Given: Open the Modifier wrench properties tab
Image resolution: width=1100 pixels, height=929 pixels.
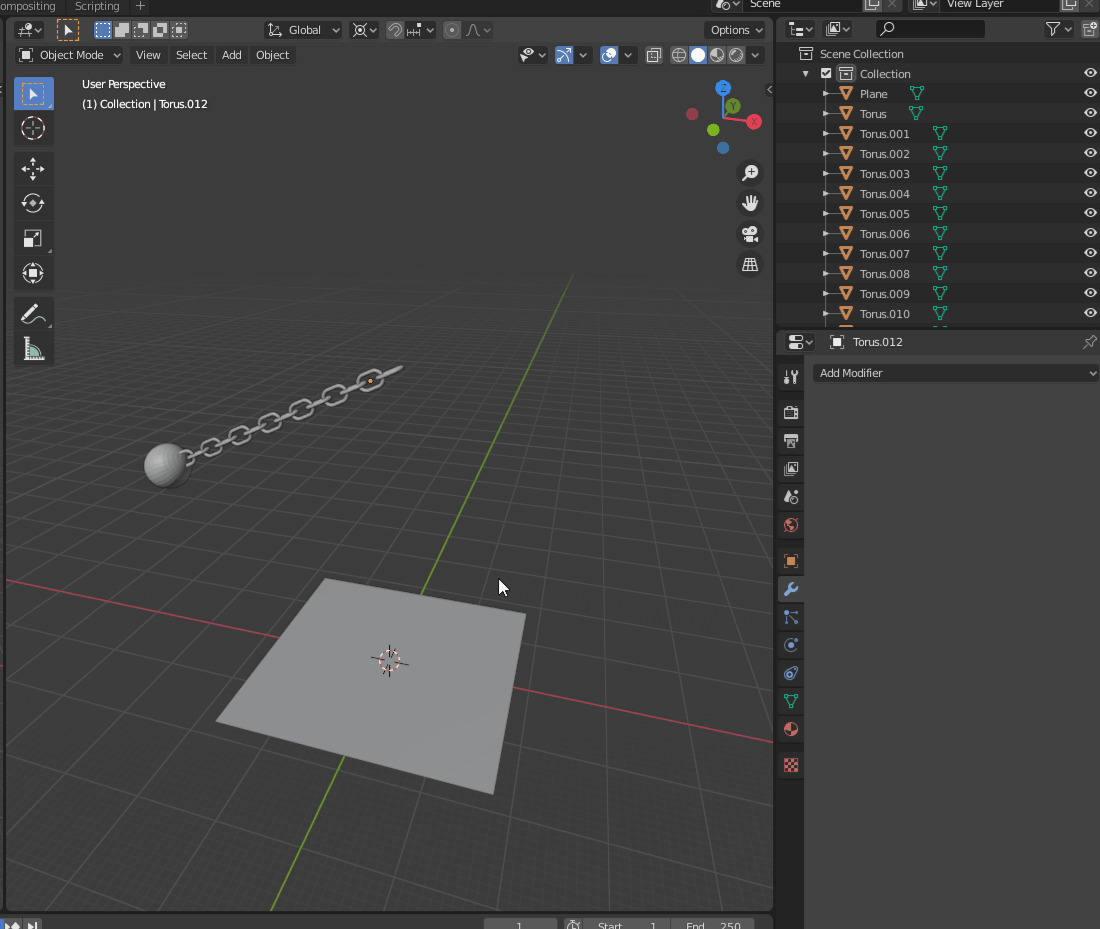Looking at the screenshot, I should tap(791, 589).
